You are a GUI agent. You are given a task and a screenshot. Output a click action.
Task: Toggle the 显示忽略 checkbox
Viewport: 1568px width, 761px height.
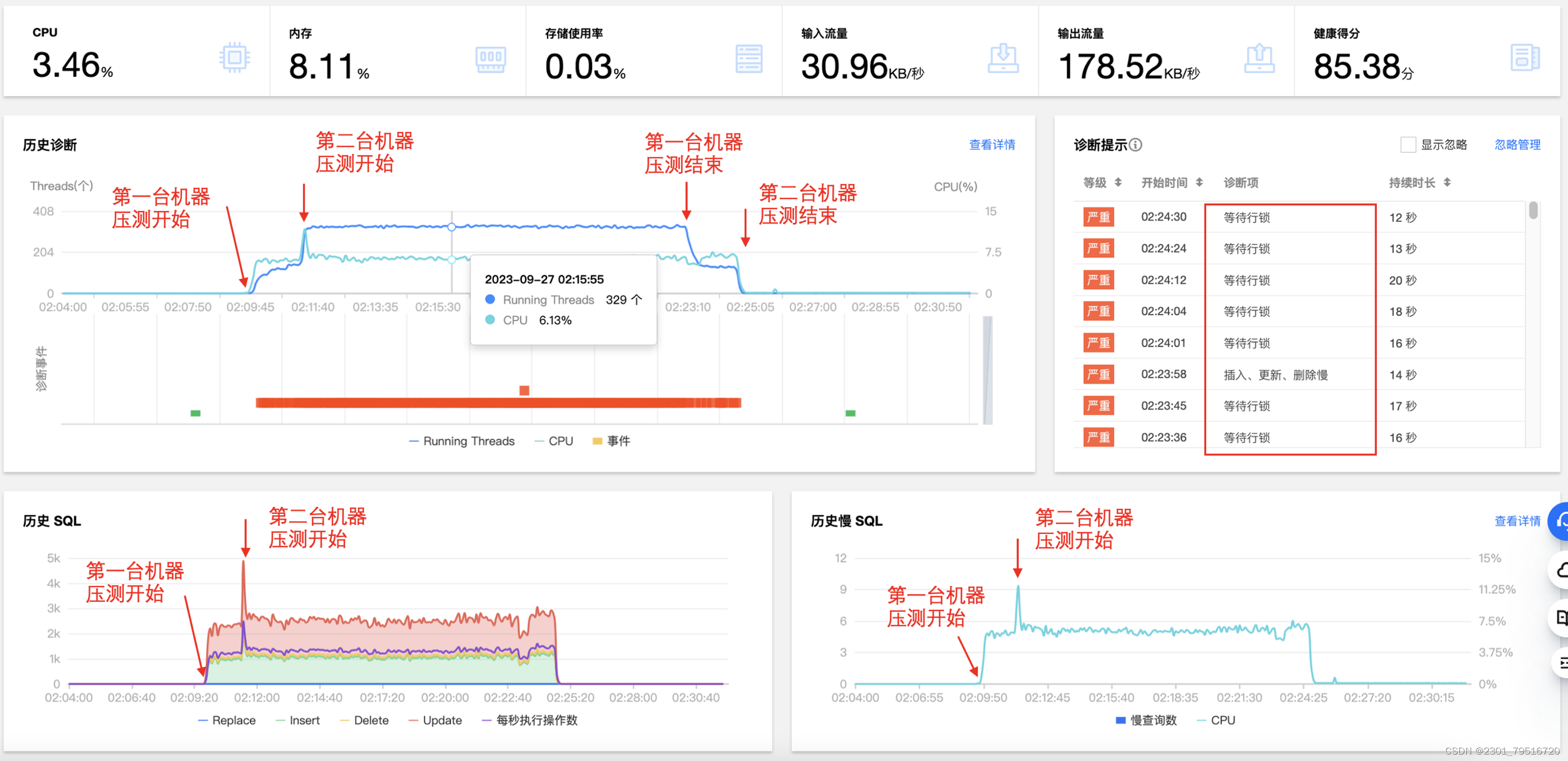point(1408,145)
